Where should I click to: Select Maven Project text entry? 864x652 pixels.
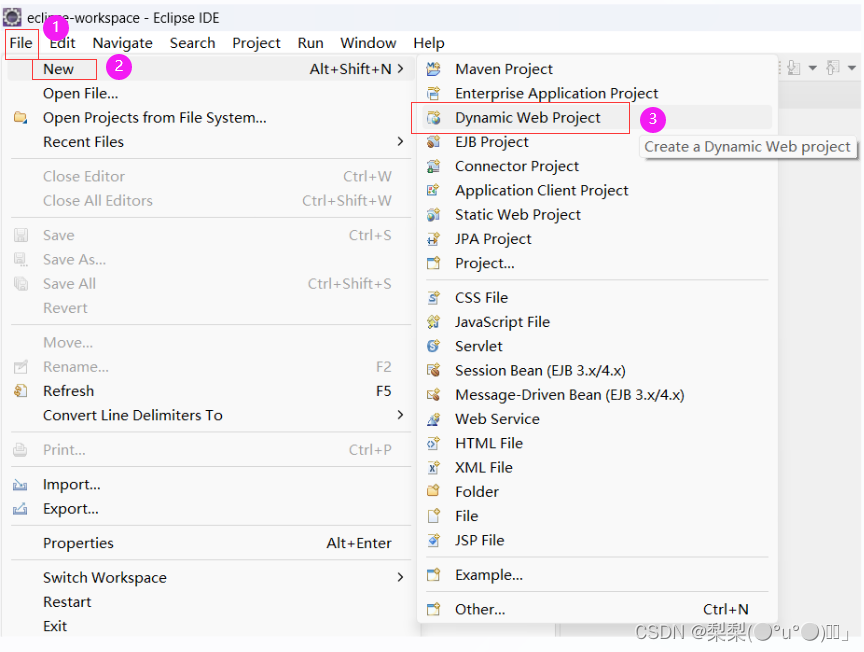coord(504,69)
